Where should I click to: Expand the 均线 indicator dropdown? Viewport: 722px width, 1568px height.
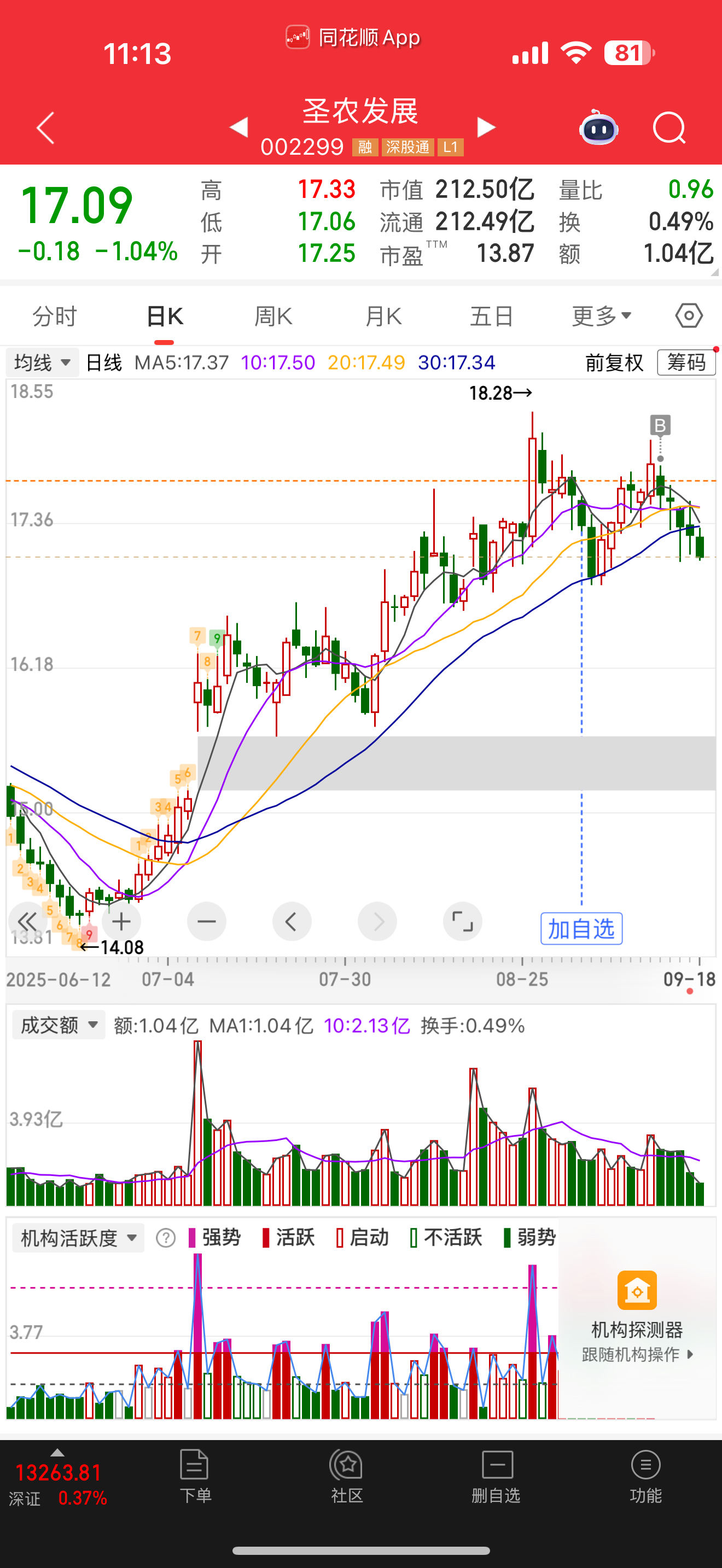[42, 363]
